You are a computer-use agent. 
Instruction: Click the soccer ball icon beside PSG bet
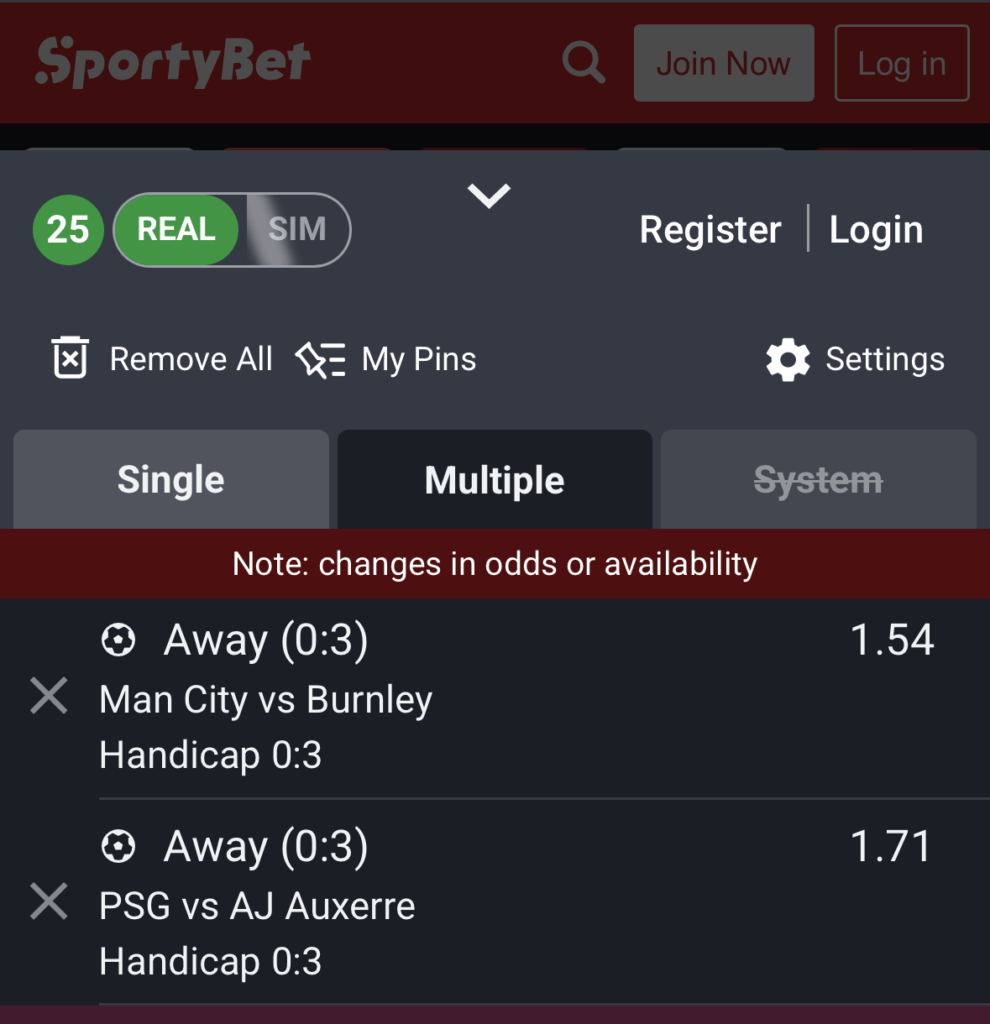118,846
